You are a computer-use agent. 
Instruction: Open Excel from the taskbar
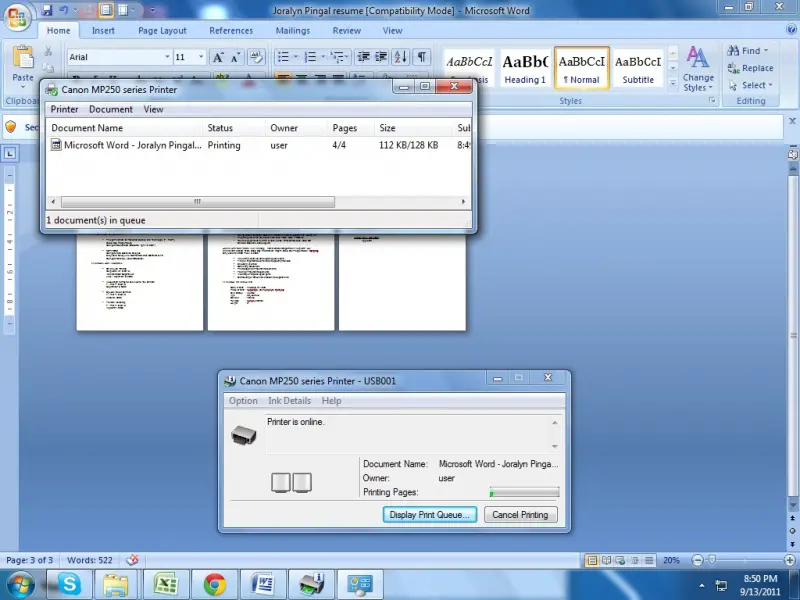pyautogui.click(x=165, y=584)
